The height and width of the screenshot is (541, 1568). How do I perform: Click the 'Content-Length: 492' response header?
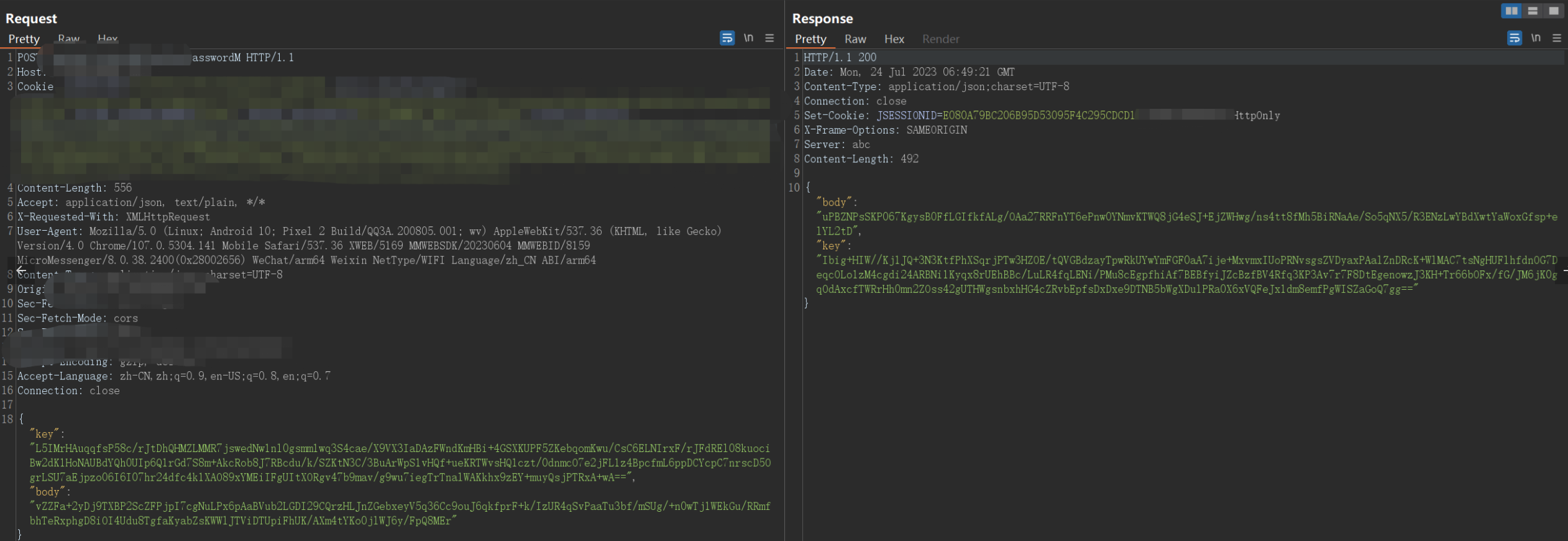pos(861,159)
